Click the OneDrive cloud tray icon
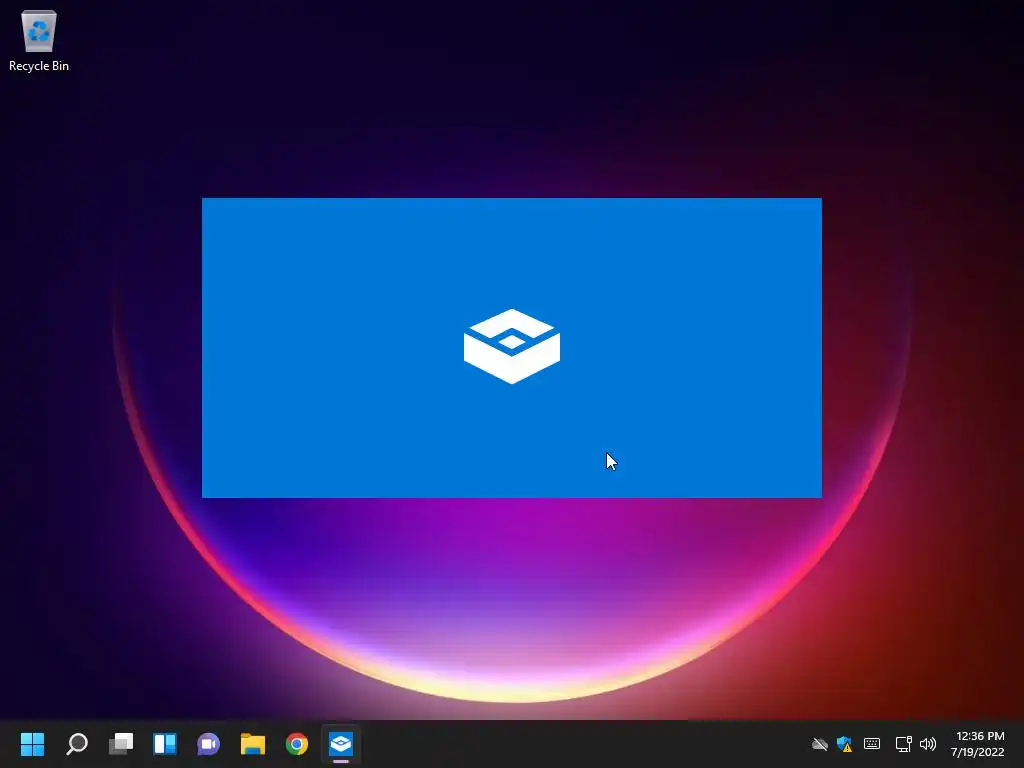Viewport: 1024px width, 768px height. pos(820,744)
